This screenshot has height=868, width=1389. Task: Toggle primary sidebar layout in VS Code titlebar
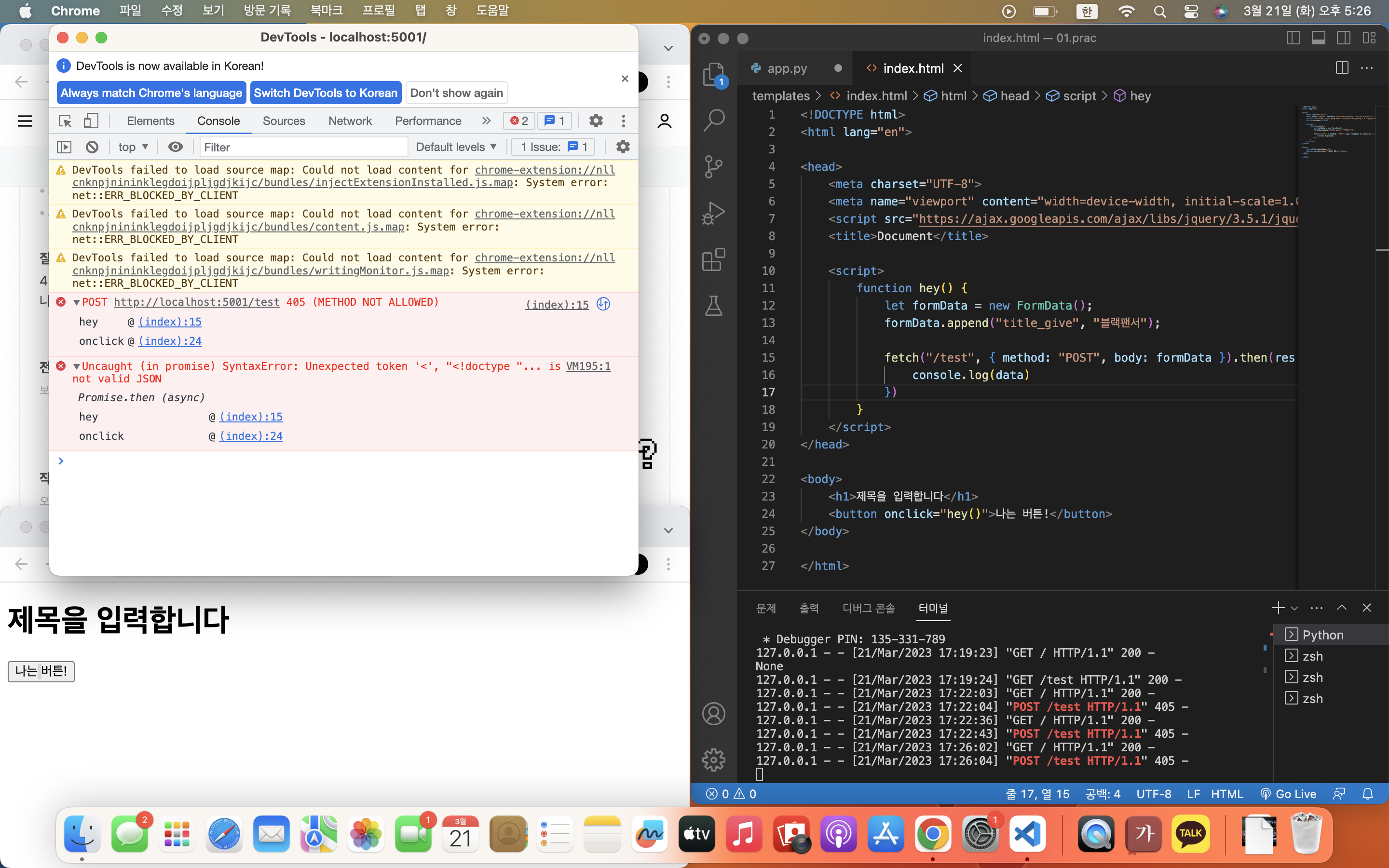point(1293,38)
